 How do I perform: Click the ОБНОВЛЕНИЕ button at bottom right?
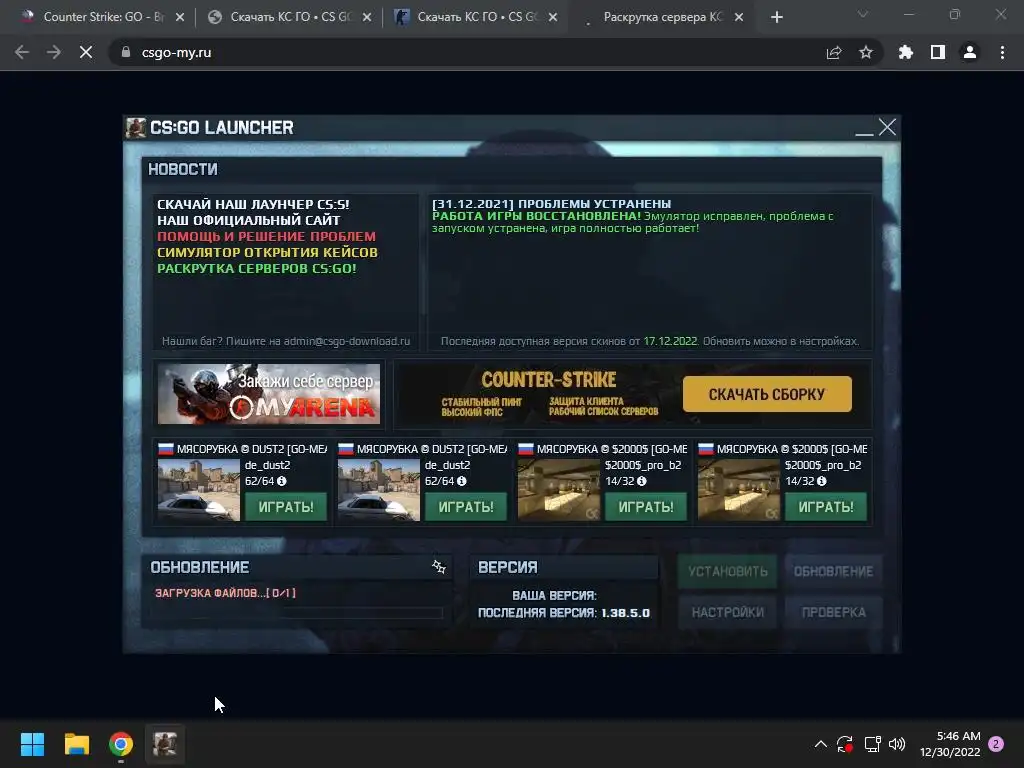(x=833, y=571)
